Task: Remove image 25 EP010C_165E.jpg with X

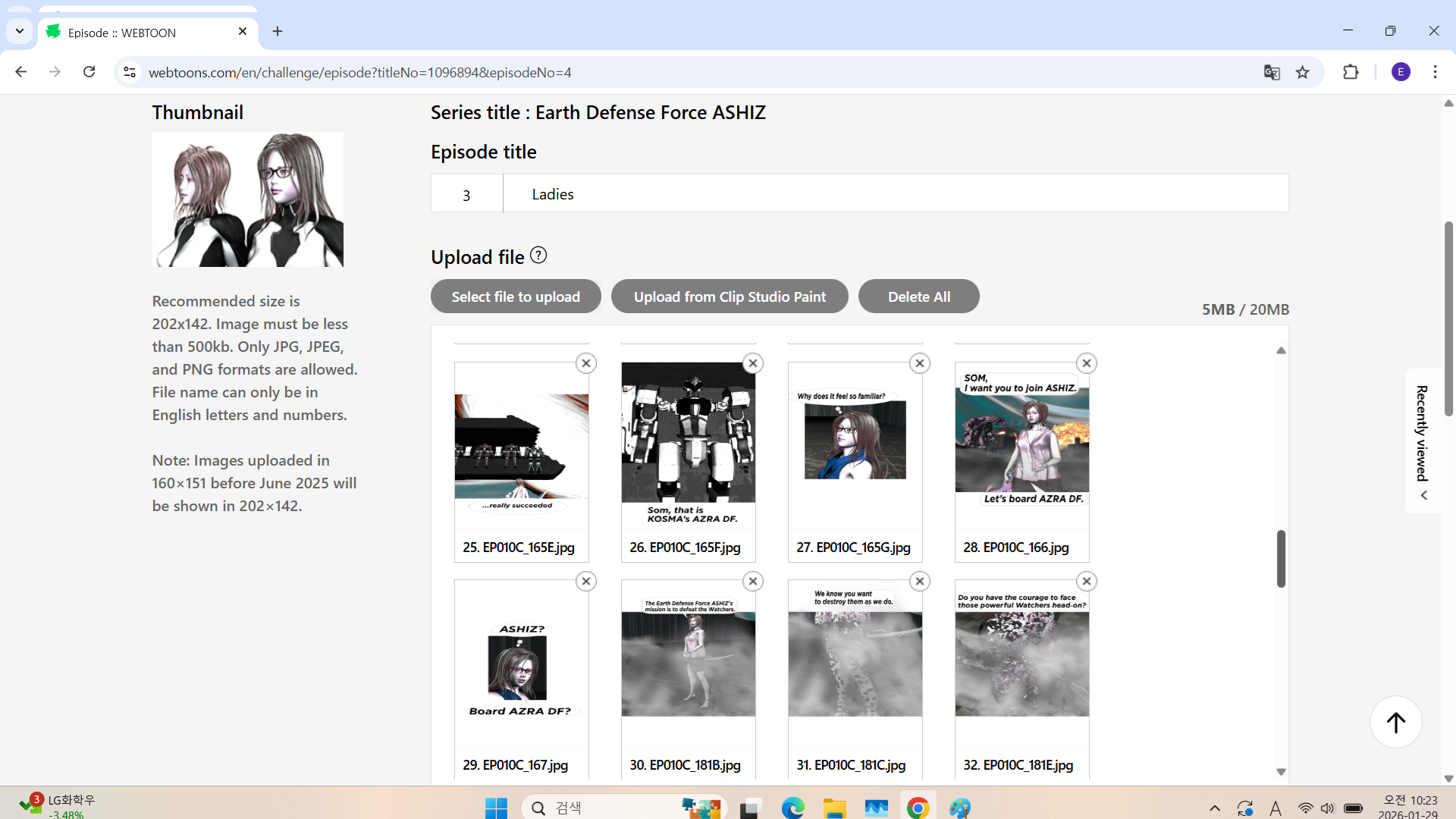Action: coord(585,363)
